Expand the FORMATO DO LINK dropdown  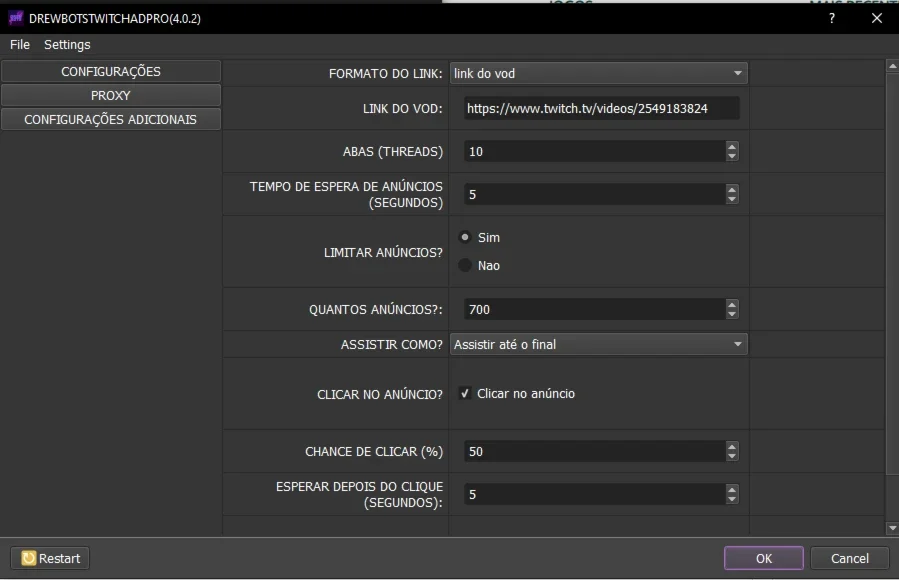click(x=599, y=73)
